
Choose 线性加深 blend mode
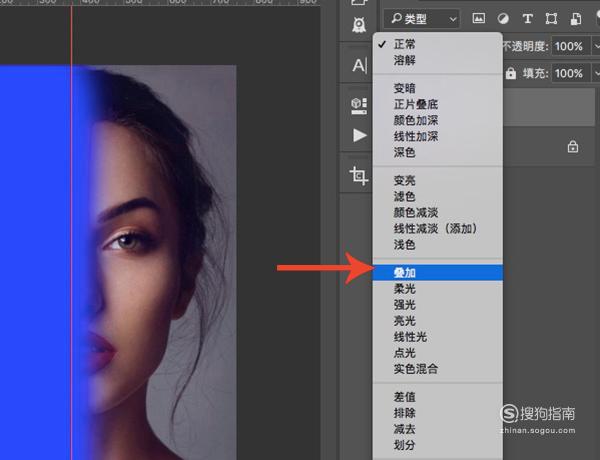(x=437, y=136)
